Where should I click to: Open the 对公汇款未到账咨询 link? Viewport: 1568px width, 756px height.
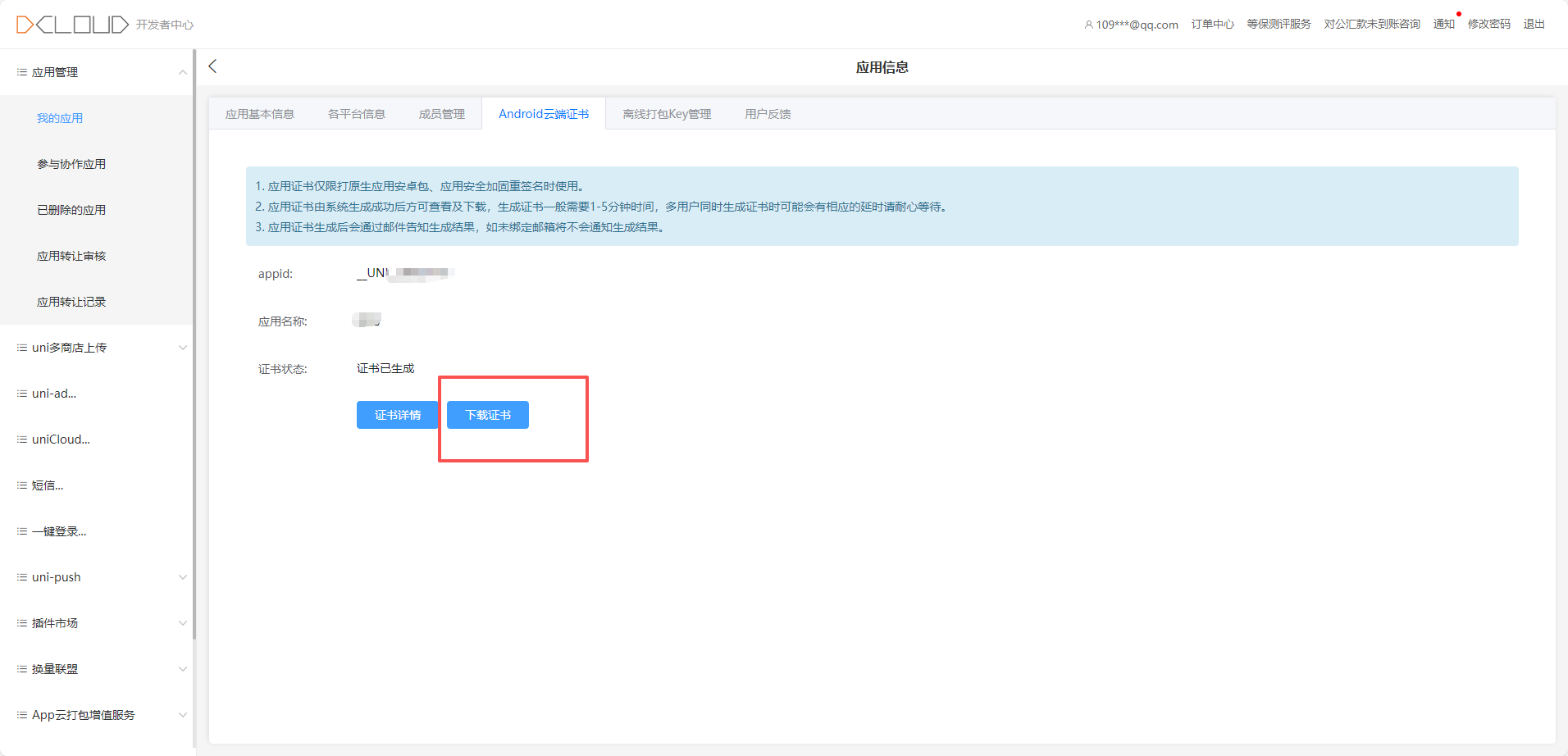pos(1372,25)
